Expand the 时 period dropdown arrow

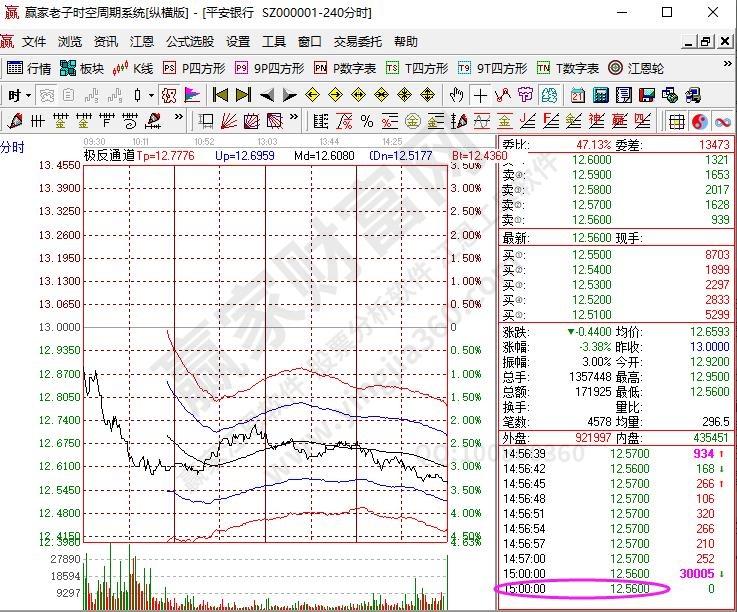coord(28,95)
